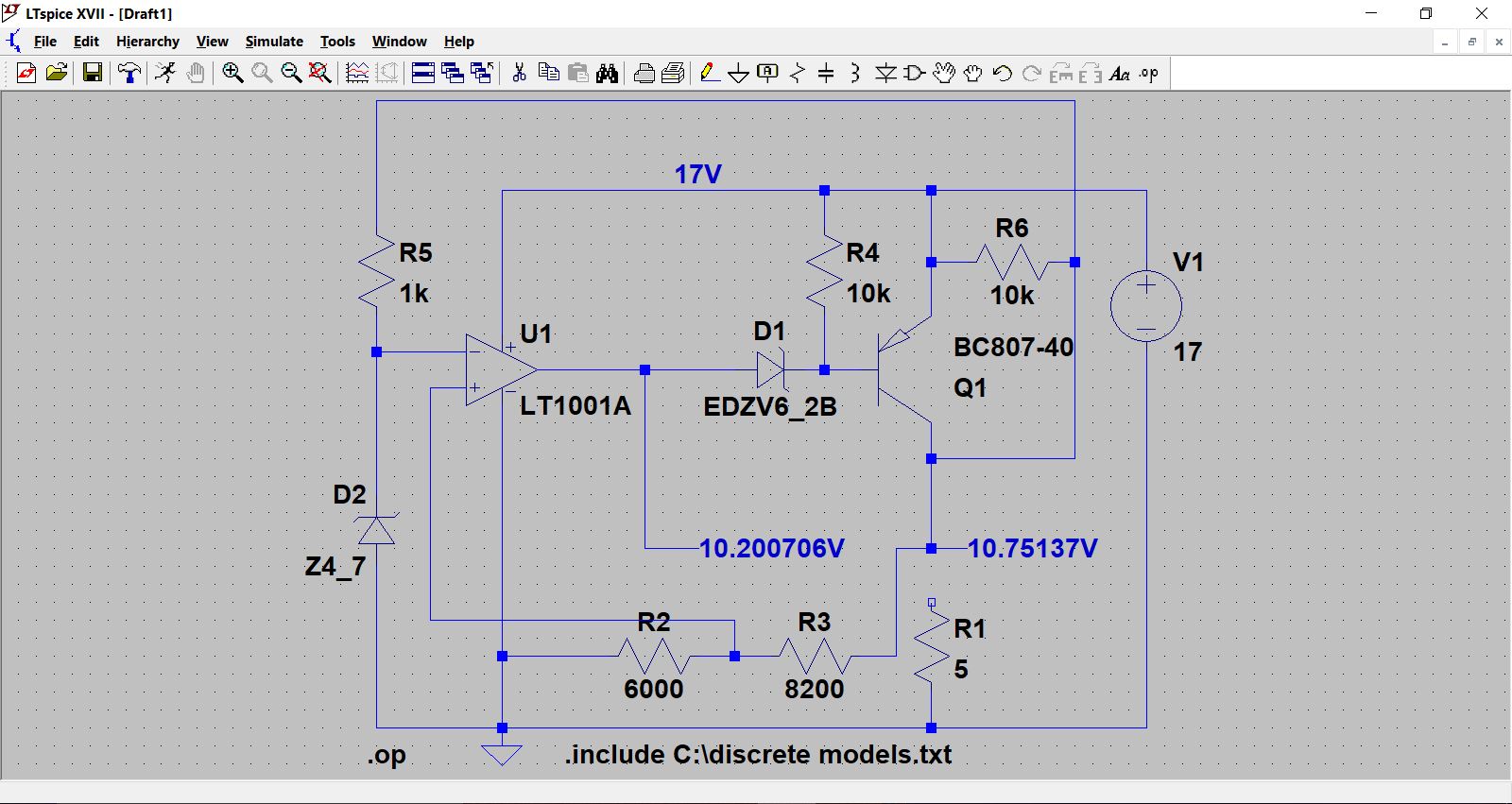Click the 10.75137V node voltage label
The height and width of the screenshot is (804, 1512).
tap(1033, 548)
